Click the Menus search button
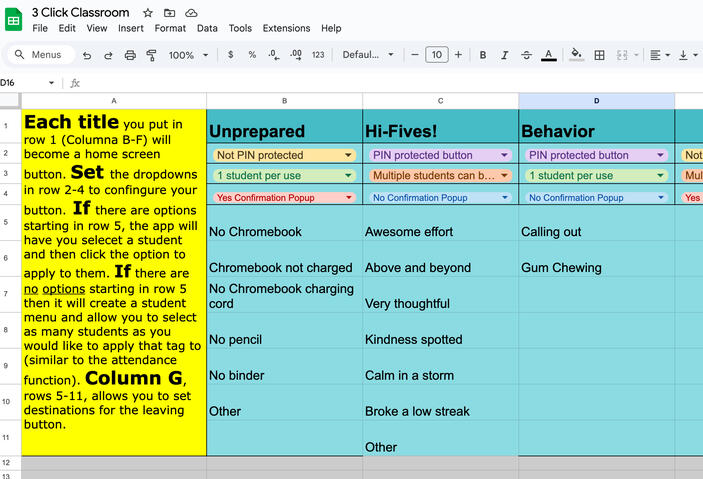 (x=39, y=55)
